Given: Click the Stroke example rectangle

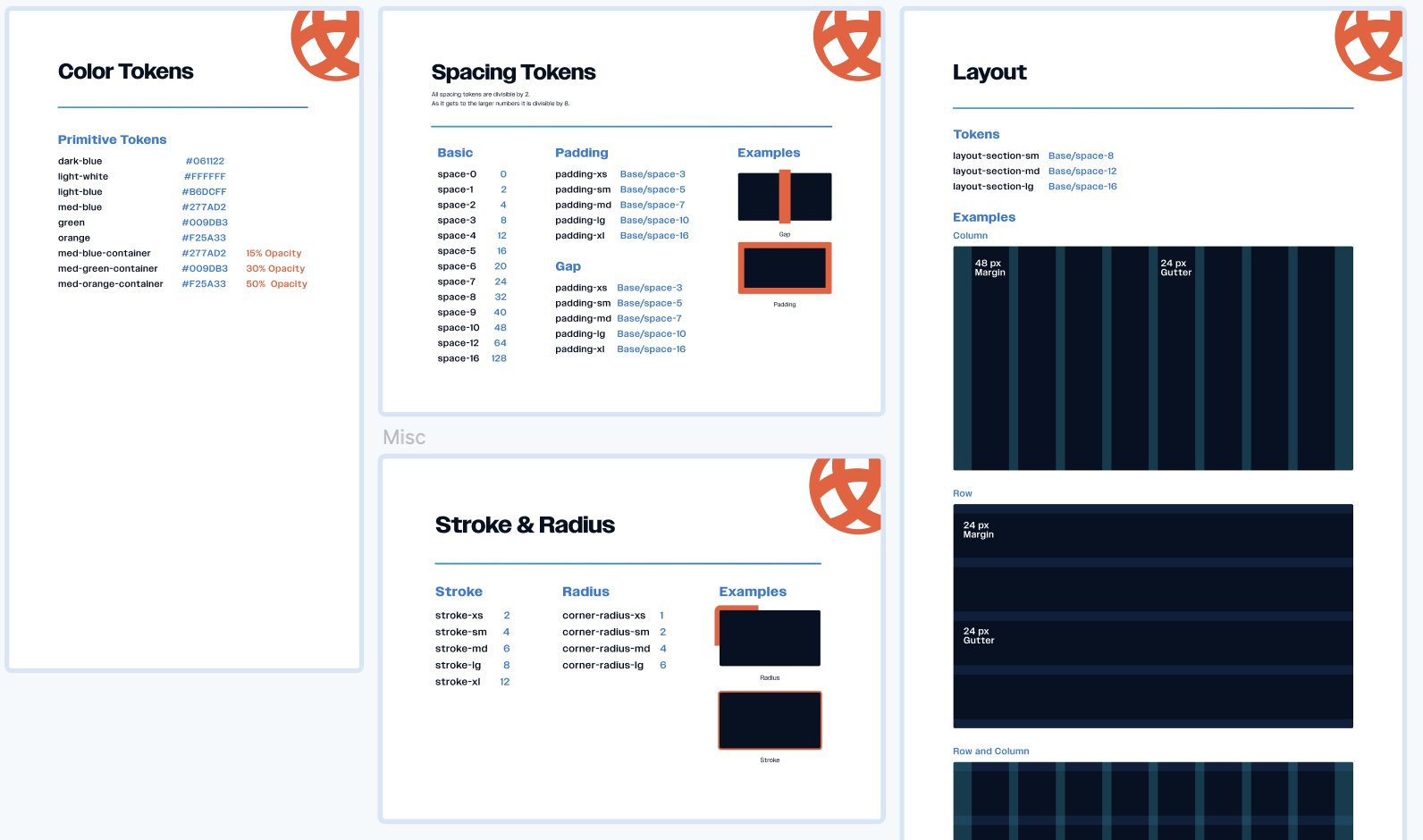Looking at the screenshot, I should click(769, 720).
